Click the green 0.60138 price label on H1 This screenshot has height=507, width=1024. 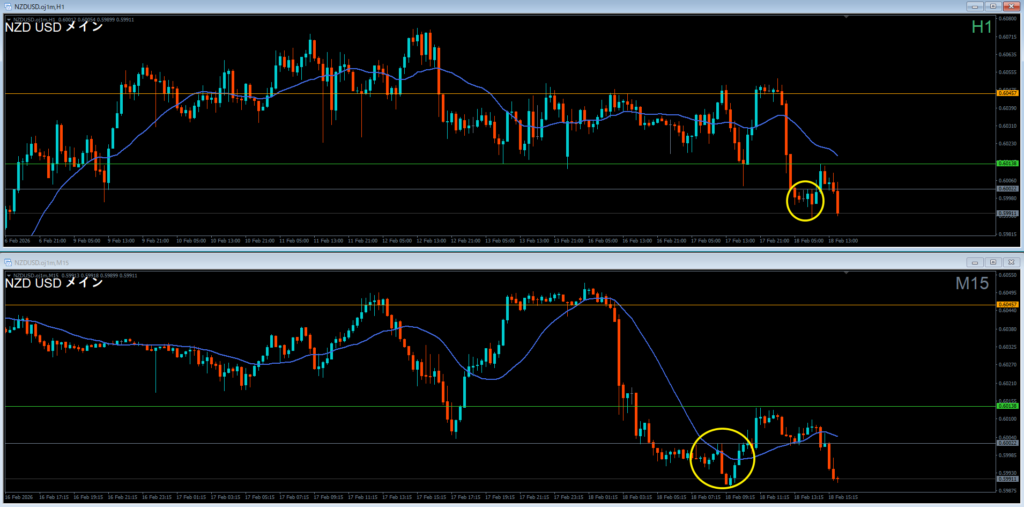coord(1008,163)
